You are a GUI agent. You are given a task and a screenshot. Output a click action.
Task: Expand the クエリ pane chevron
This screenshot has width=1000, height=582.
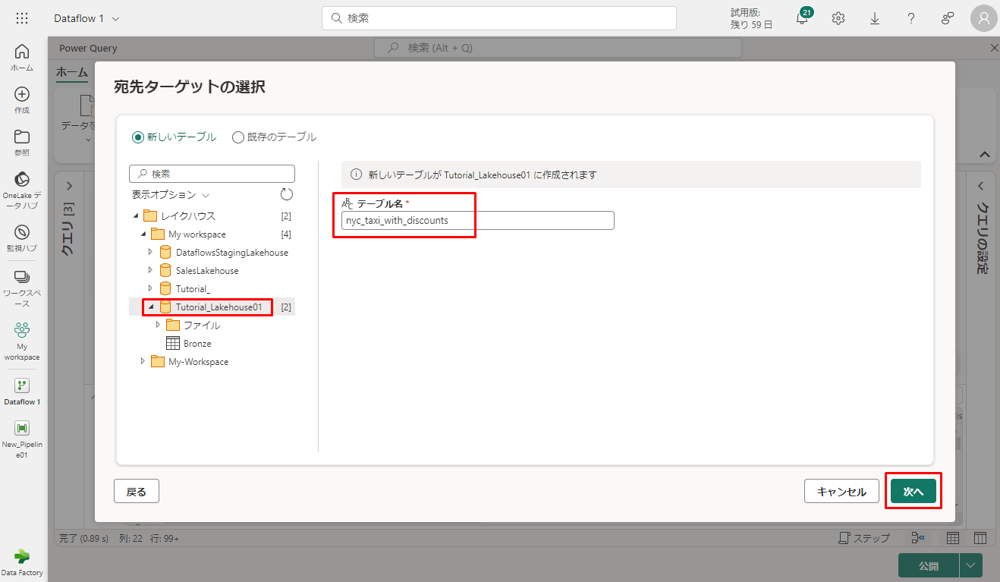(x=69, y=186)
